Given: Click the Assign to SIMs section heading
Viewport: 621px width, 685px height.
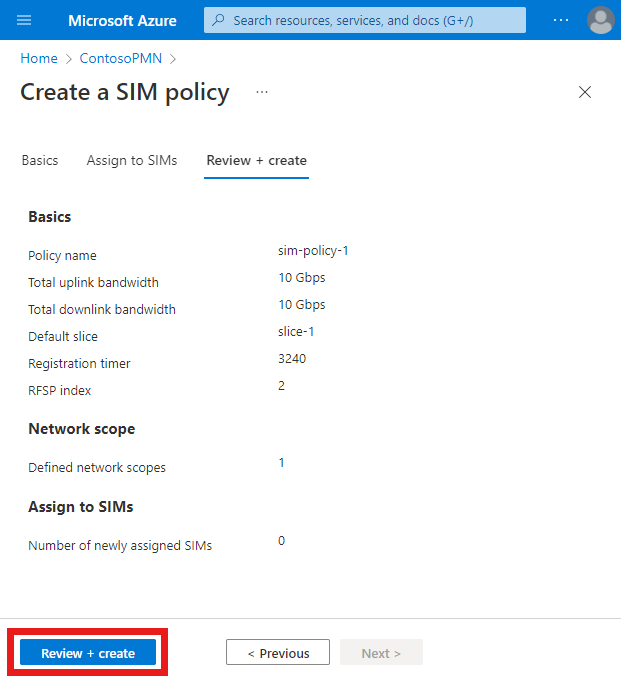Looking at the screenshot, I should [81, 507].
